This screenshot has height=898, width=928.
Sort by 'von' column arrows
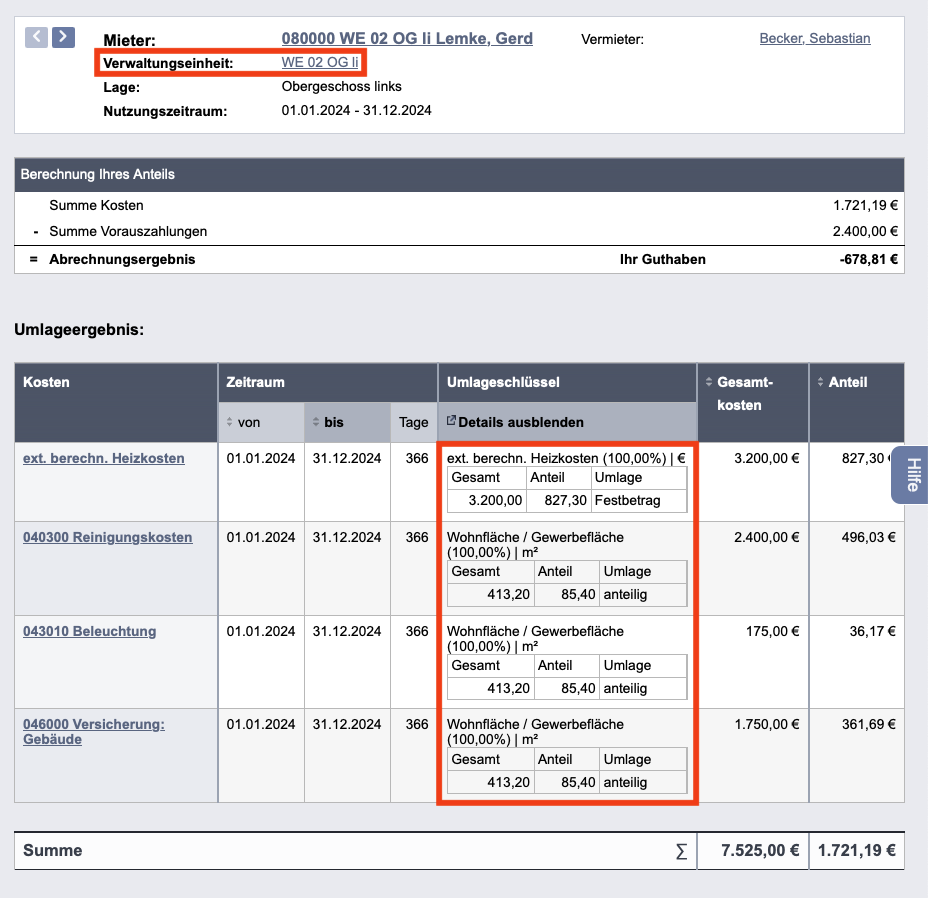(x=229, y=422)
